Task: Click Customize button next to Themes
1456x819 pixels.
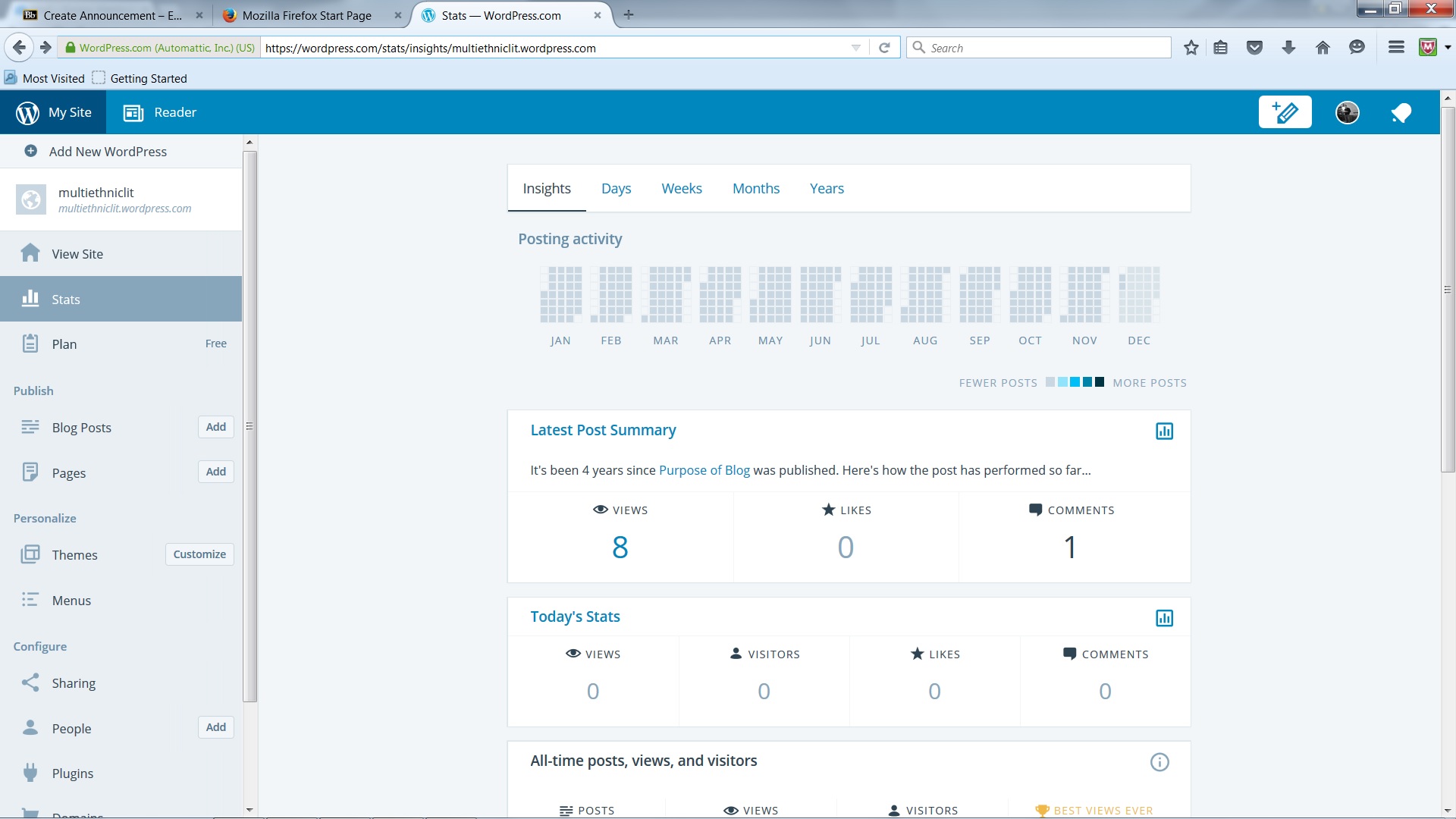Action: point(199,554)
